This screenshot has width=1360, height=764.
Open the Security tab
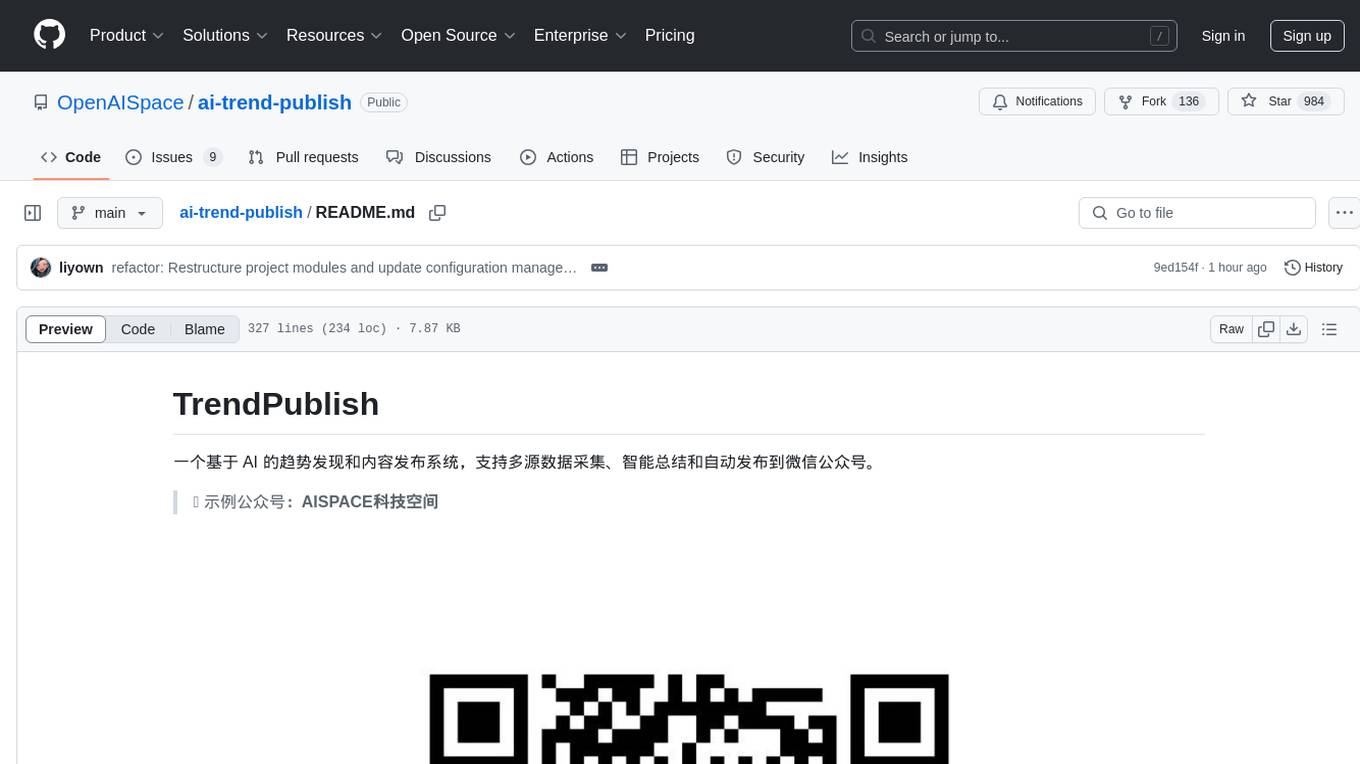(x=765, y=157)
